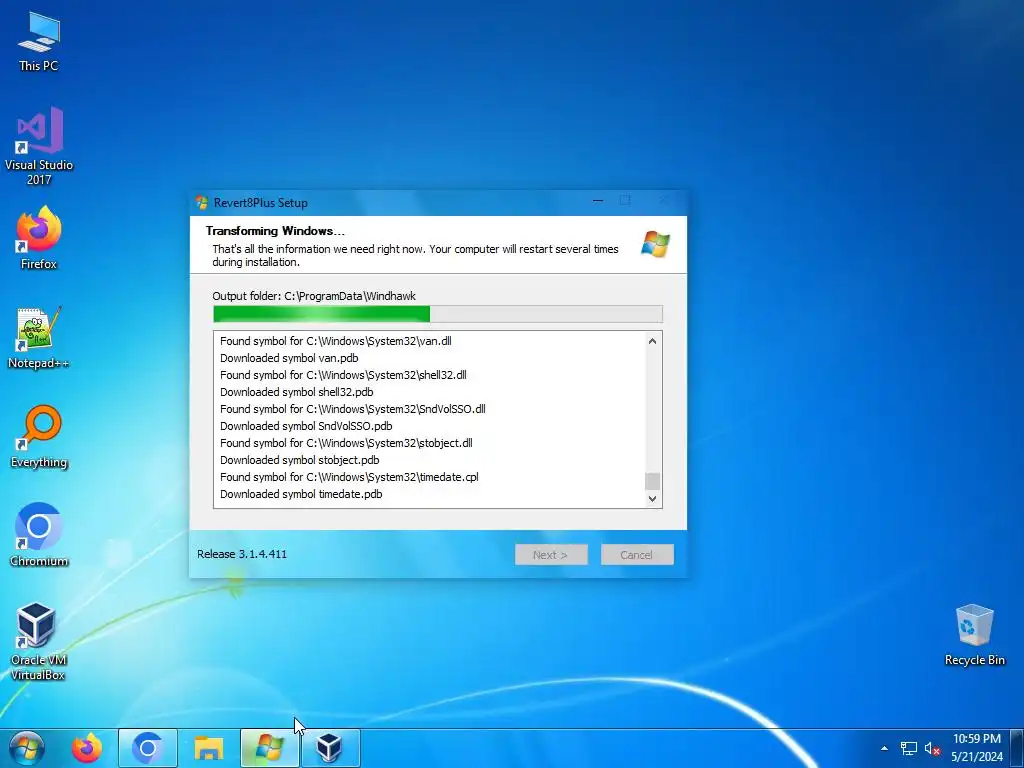Click 'Release 3.1.4.411' version label
This screenshot has height=768, width=1024.
point(242,554)
